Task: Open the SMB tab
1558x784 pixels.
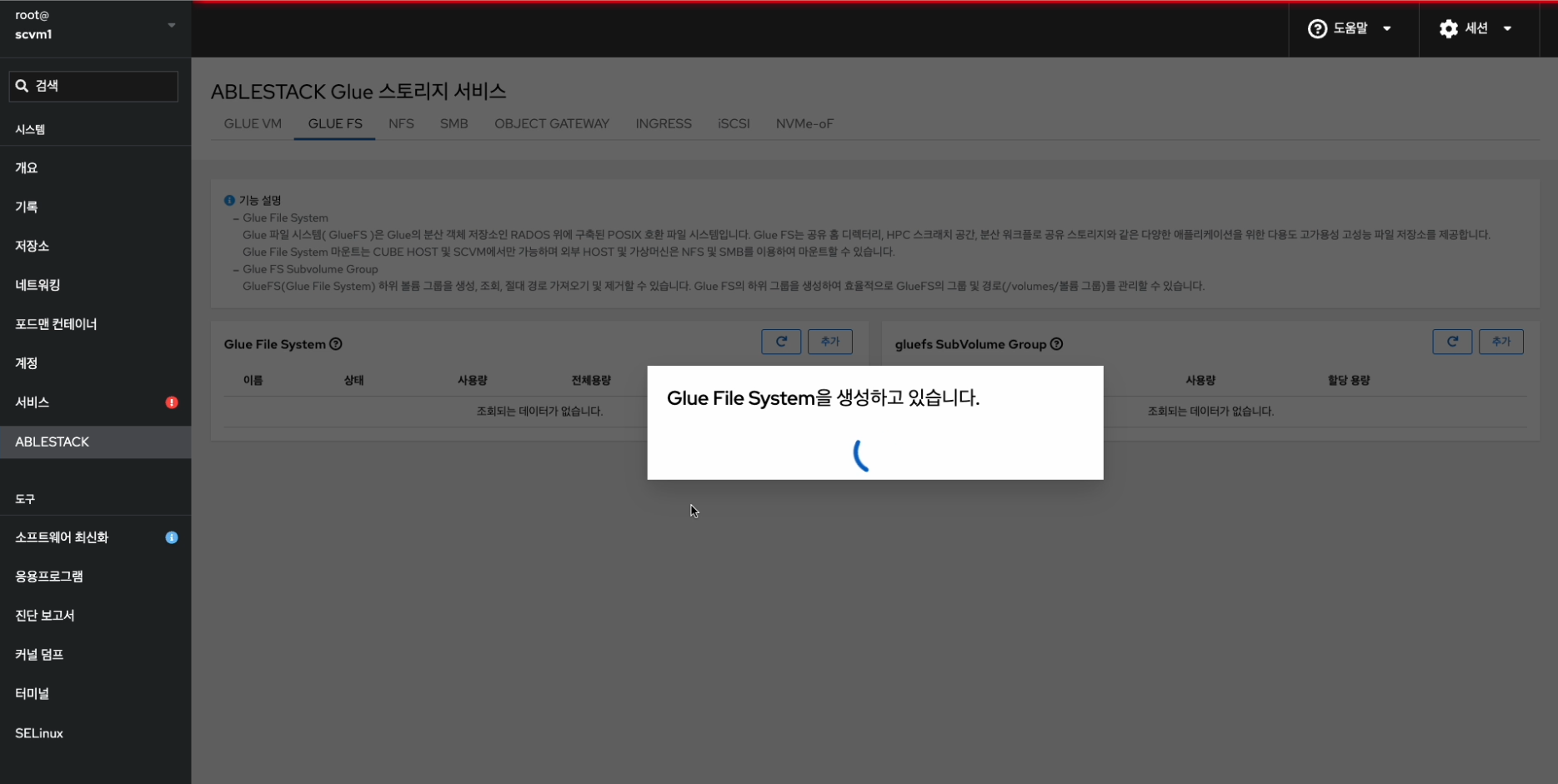Action: [454, 123]
